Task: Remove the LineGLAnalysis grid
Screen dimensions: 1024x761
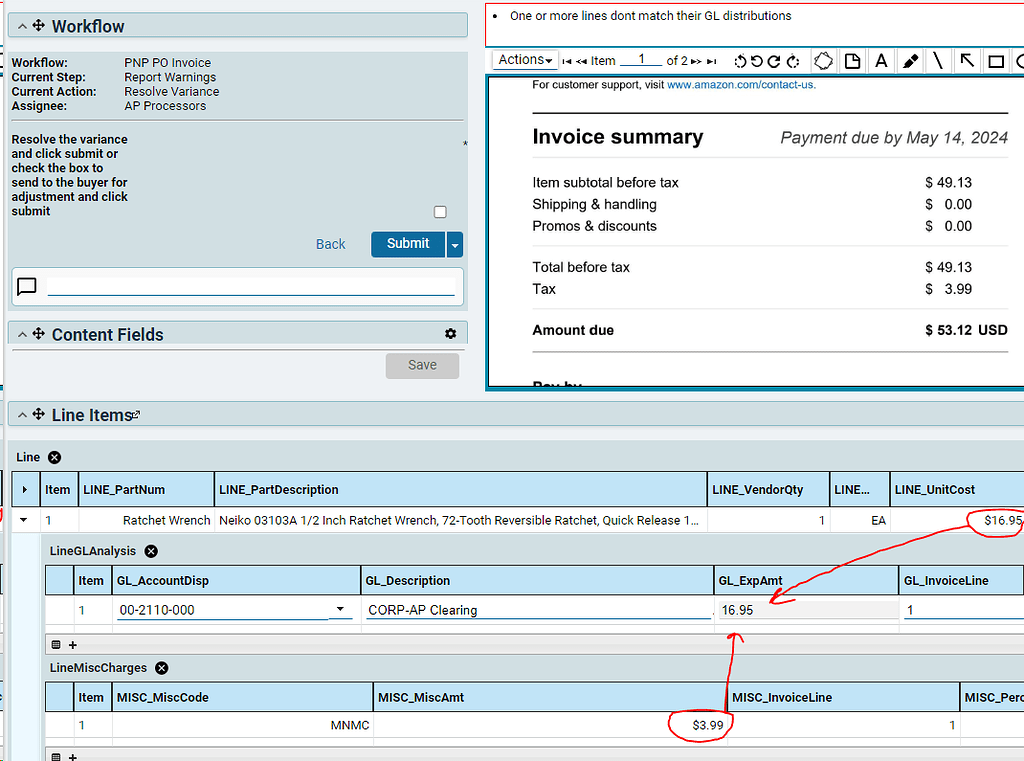Action: [151, 551]
